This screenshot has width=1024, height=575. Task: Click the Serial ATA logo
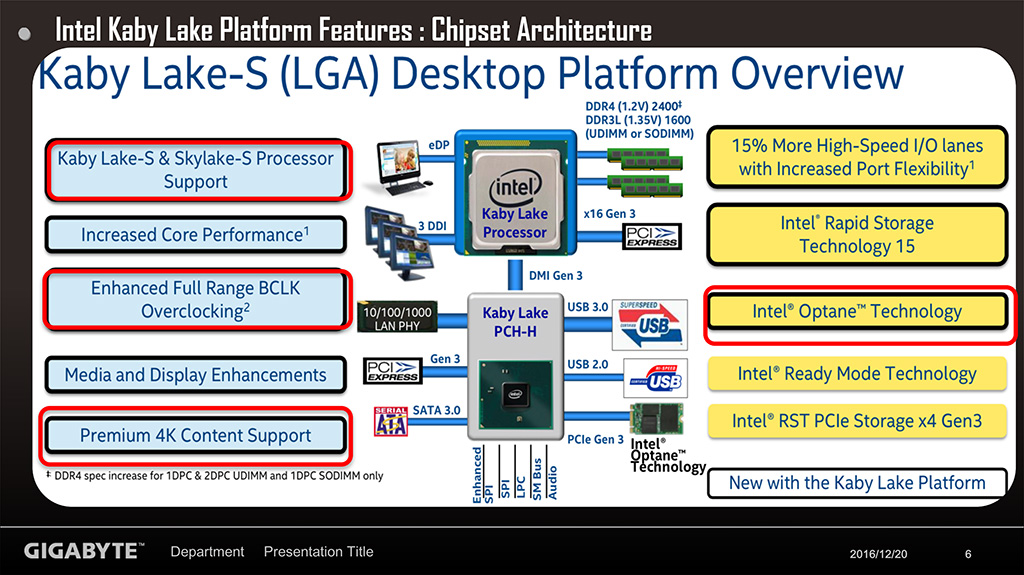click(391, 421)
